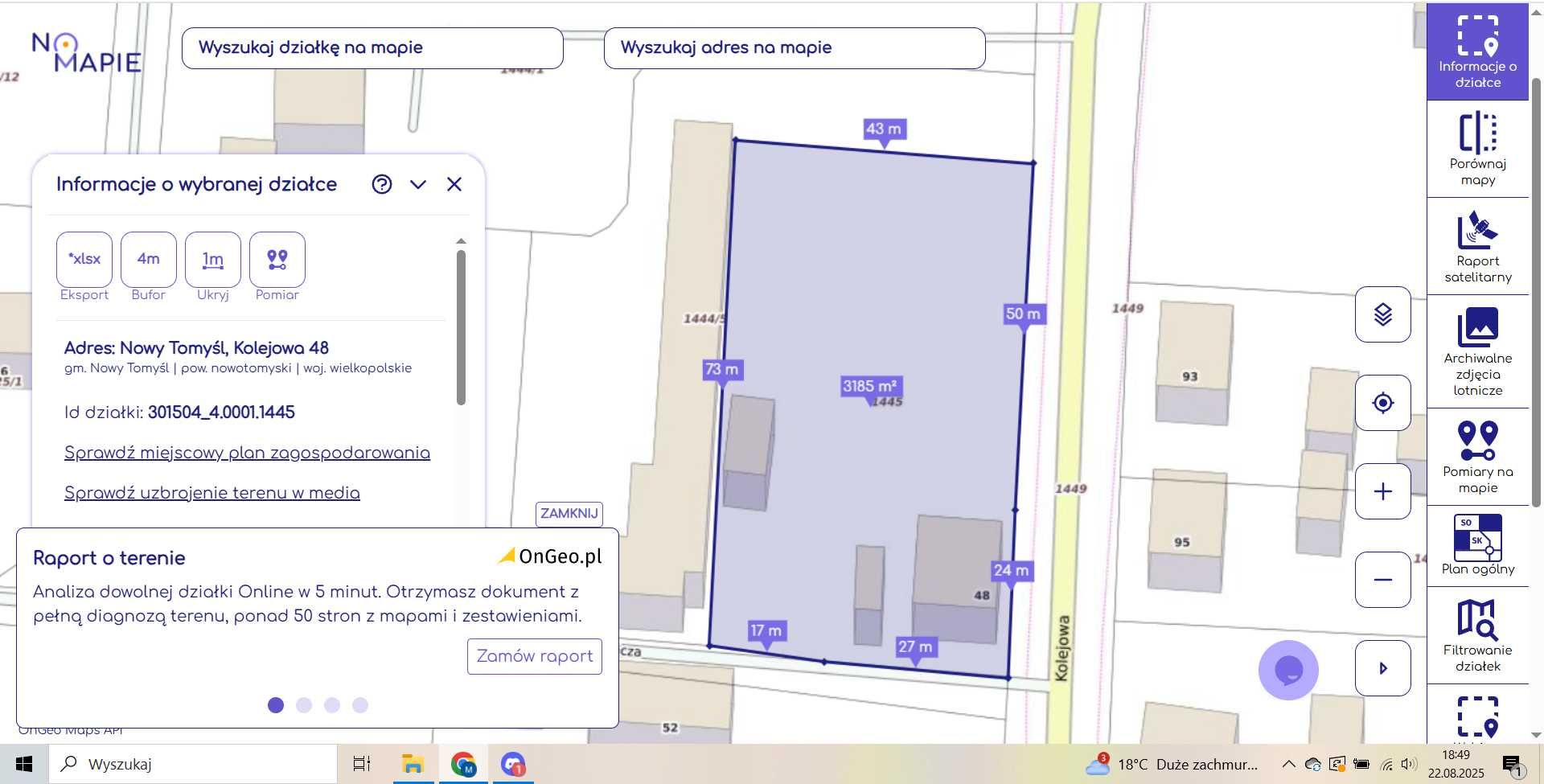This screenshot has width=1544, height=784.
Task: Open Windows Start menu
Action: click(24, 764)
